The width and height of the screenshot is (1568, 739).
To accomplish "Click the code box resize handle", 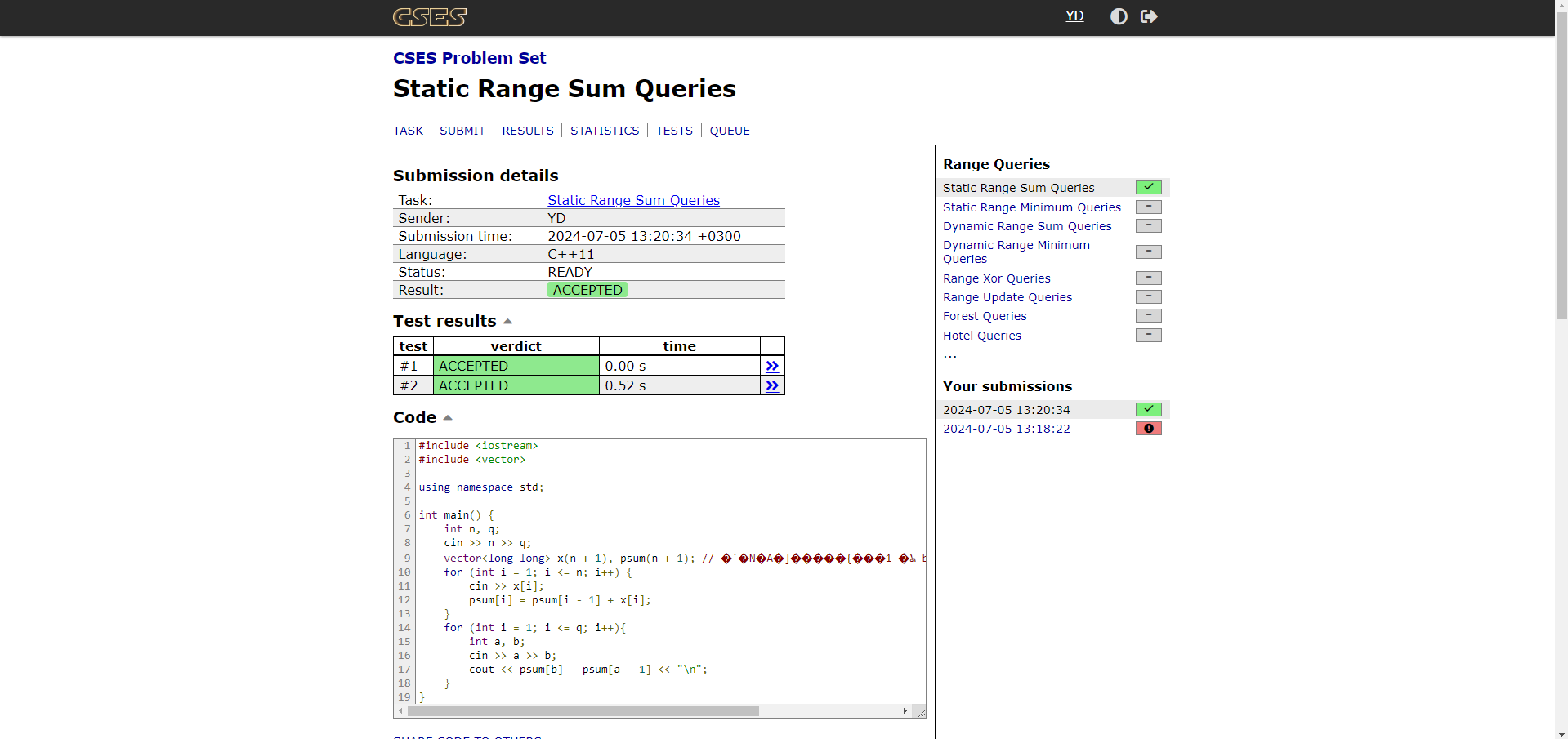I will (x=919, y=712).
